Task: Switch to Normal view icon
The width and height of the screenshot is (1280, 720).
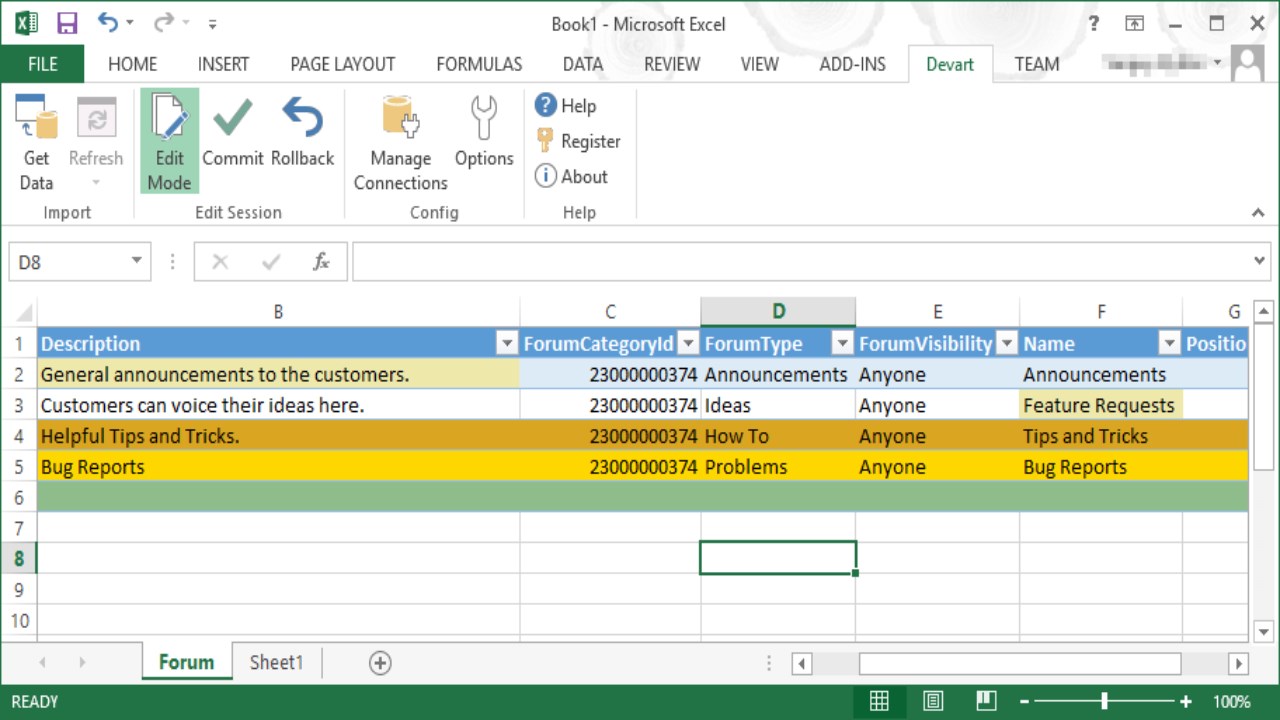Action: 879,701
